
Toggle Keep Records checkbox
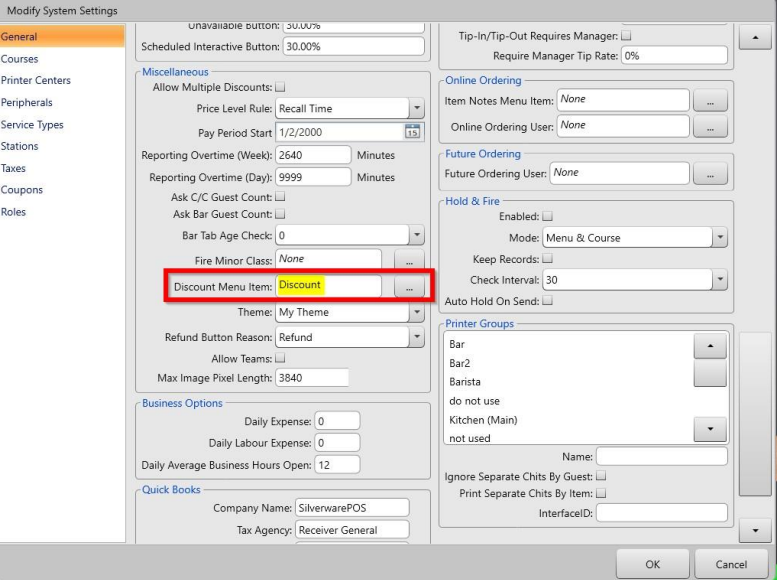pyautogui.click(x=547, y=259)
